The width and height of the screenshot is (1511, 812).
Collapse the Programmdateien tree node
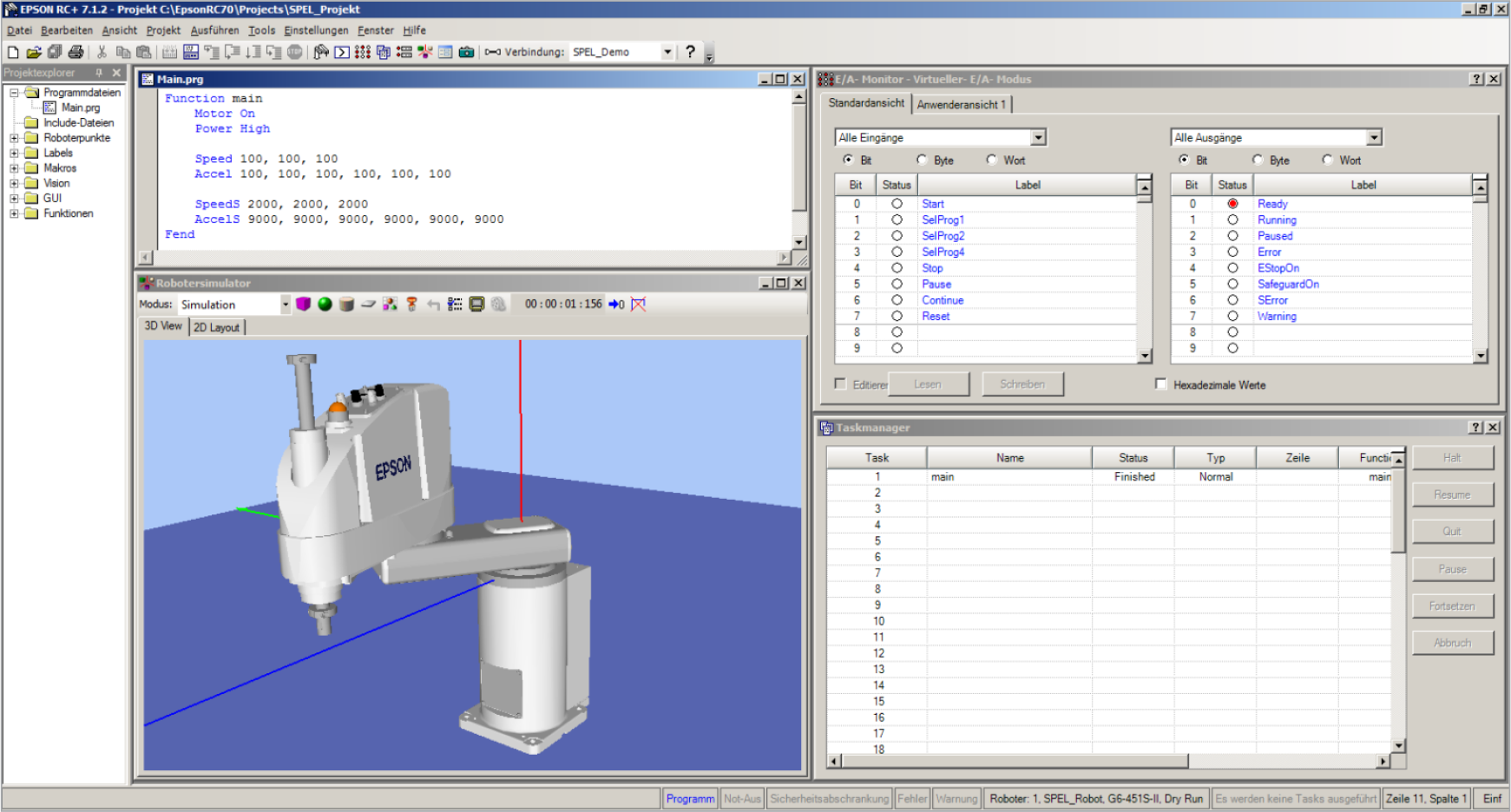coord(14,93)
